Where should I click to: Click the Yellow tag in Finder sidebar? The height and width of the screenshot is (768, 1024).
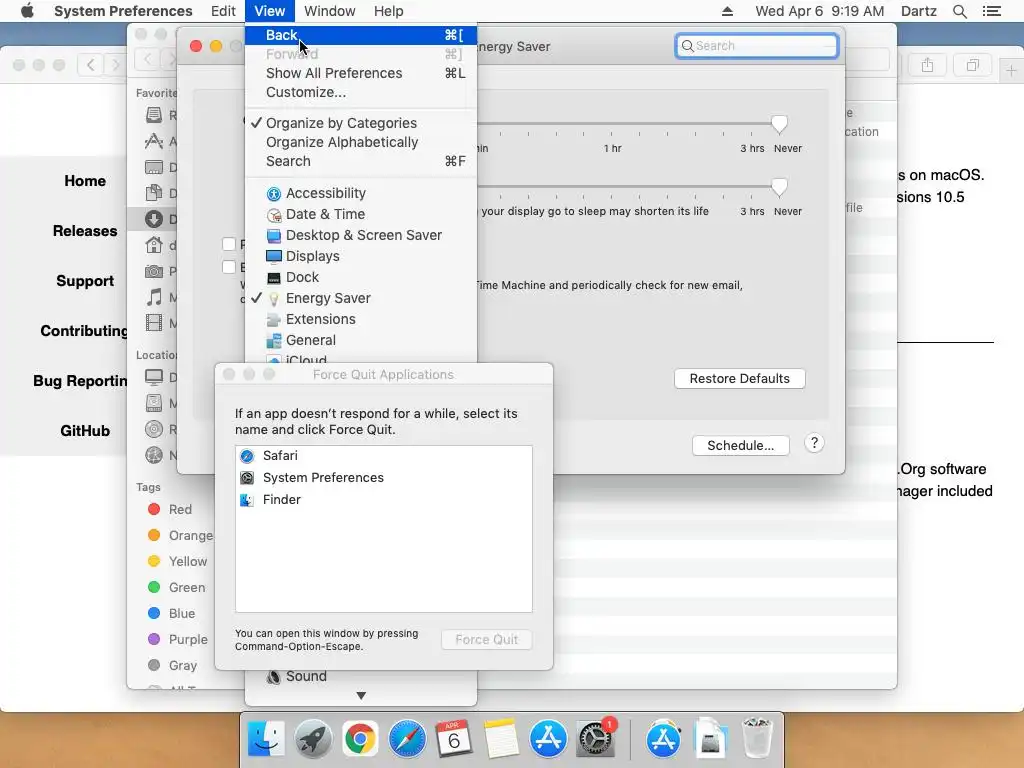[178, 562]
